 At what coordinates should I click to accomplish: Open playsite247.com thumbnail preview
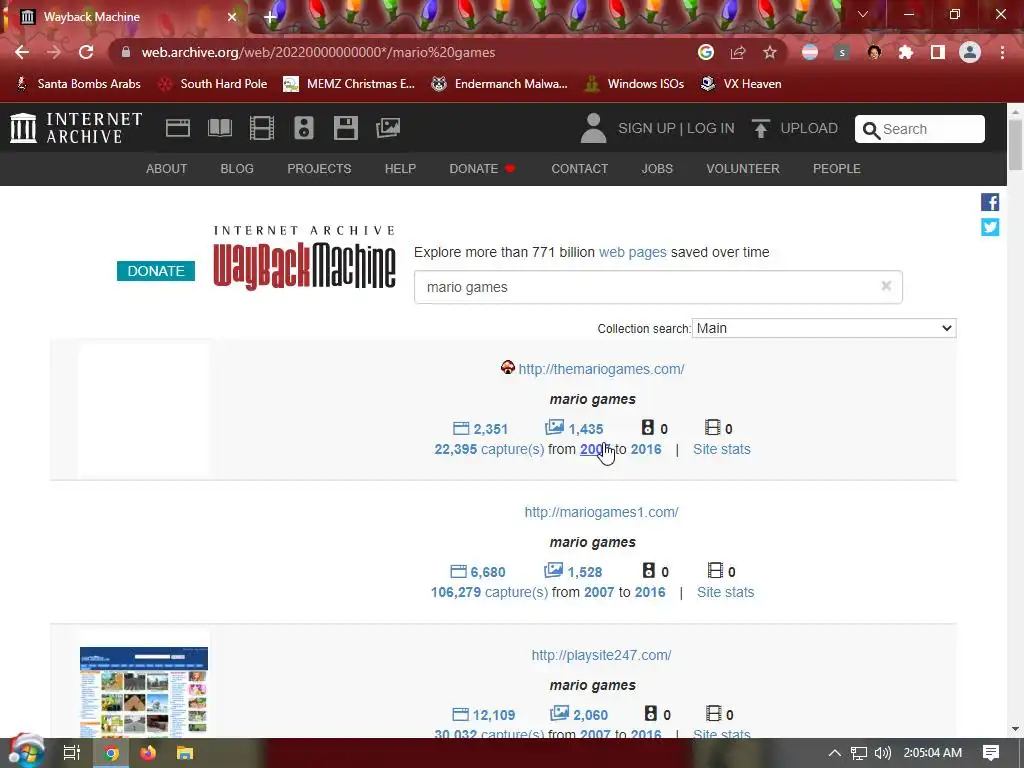pos(144,692)
